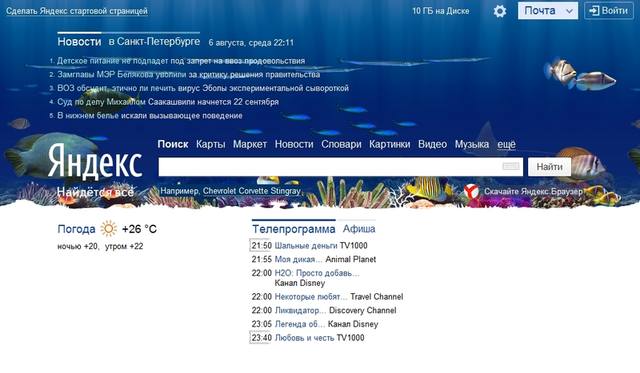Open the Карты tab
640x373 pixels.
point(210,144)
